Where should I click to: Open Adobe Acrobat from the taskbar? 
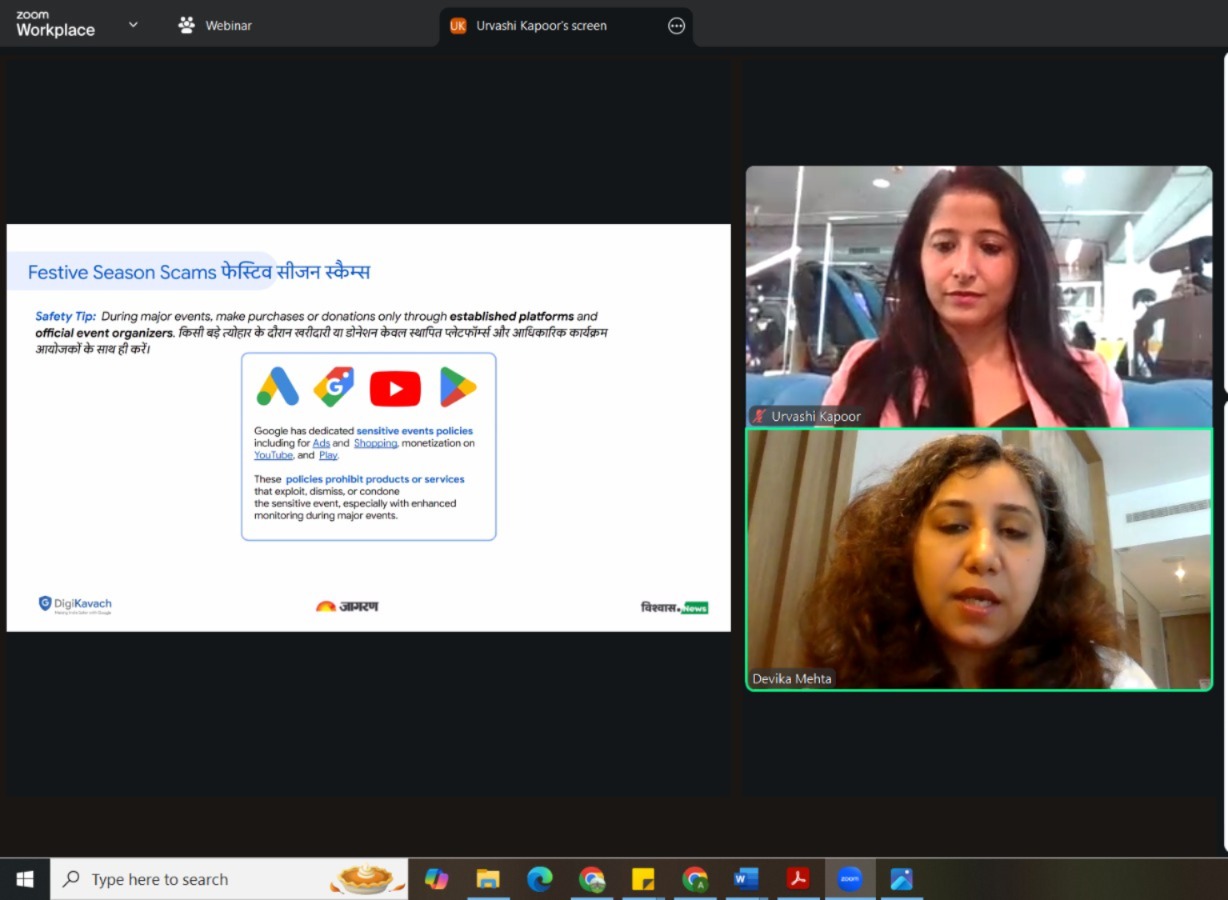click(797, 879)
